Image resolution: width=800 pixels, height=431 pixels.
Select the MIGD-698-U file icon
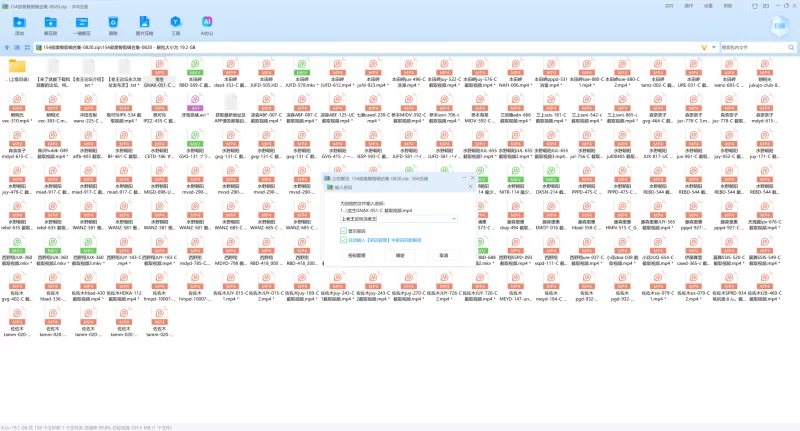[160, 173]
